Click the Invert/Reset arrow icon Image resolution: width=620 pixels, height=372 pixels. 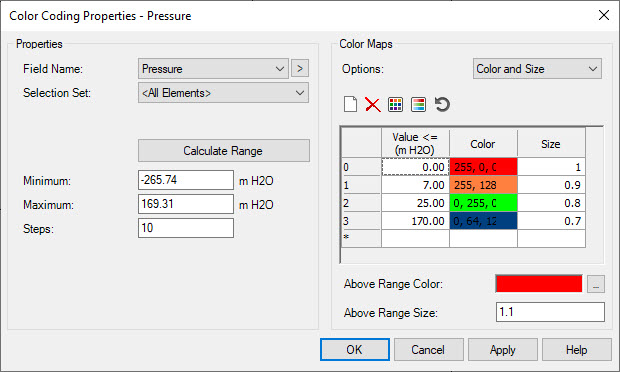tap(442, 105)
